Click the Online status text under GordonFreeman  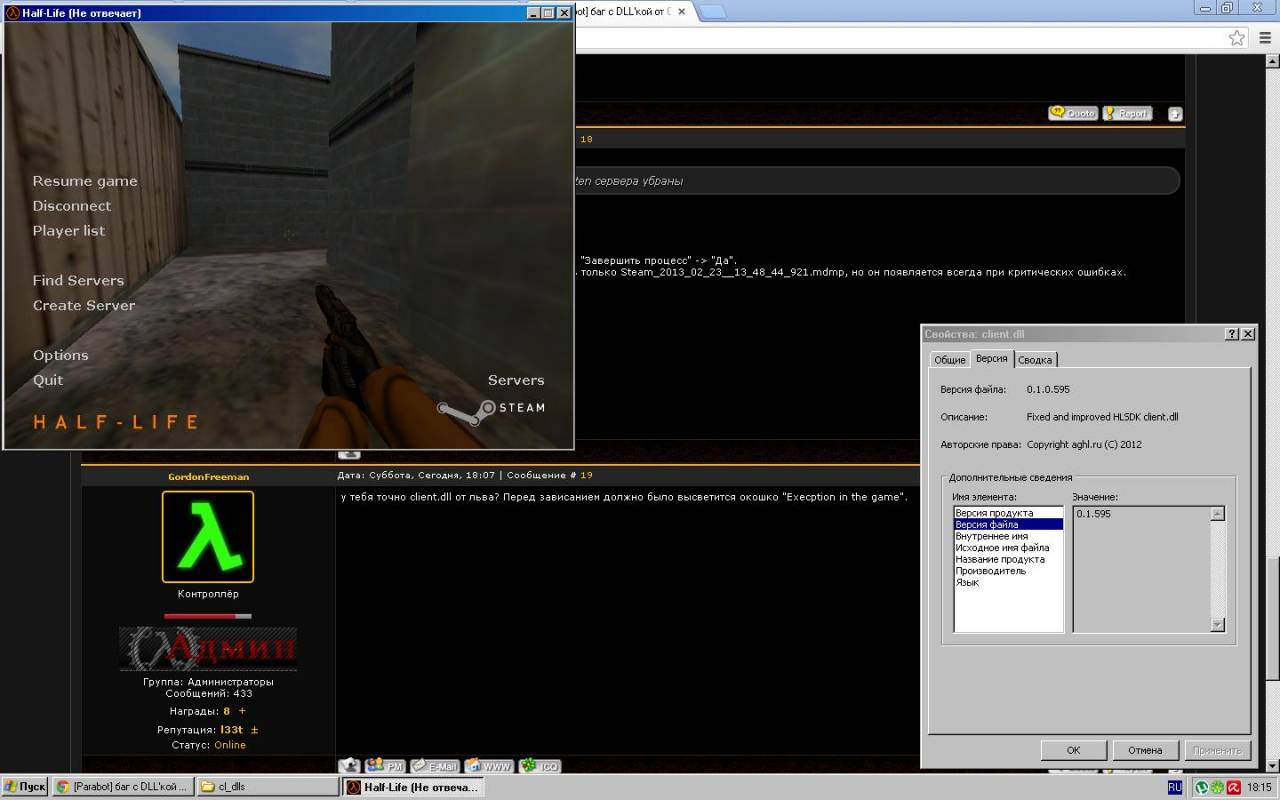230,745
